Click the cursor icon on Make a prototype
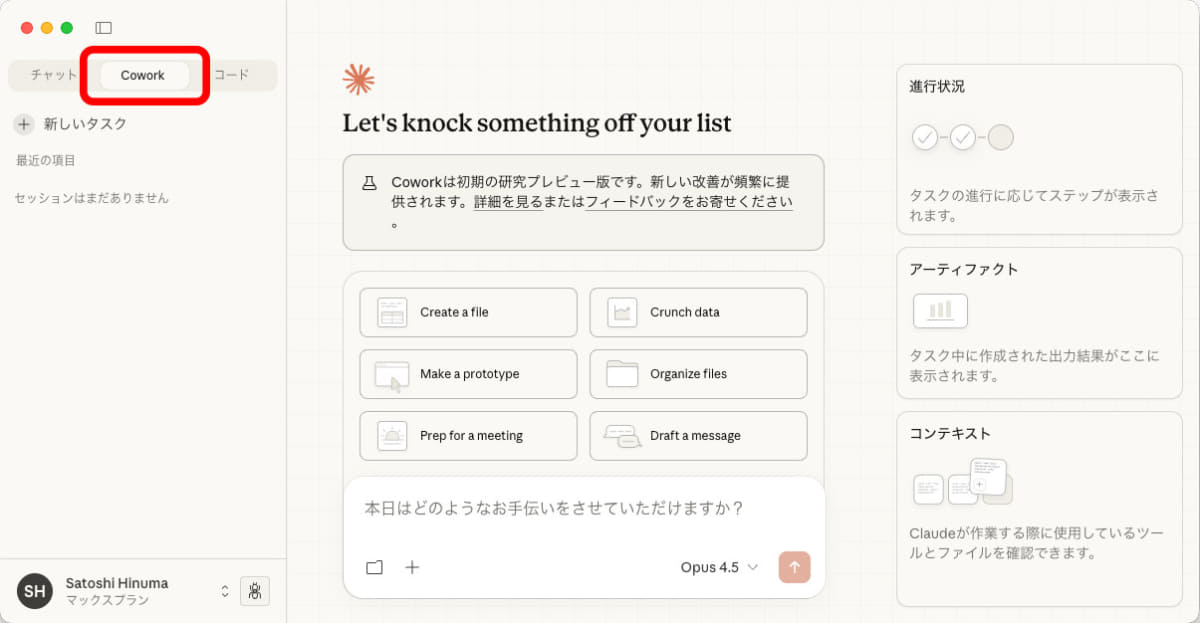 point(392,374)
